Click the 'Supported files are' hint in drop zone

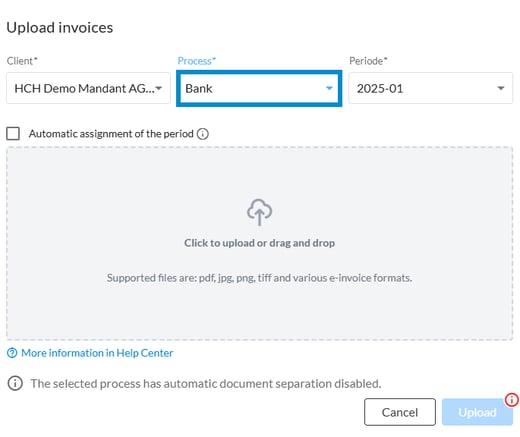[x=259, y=278]
